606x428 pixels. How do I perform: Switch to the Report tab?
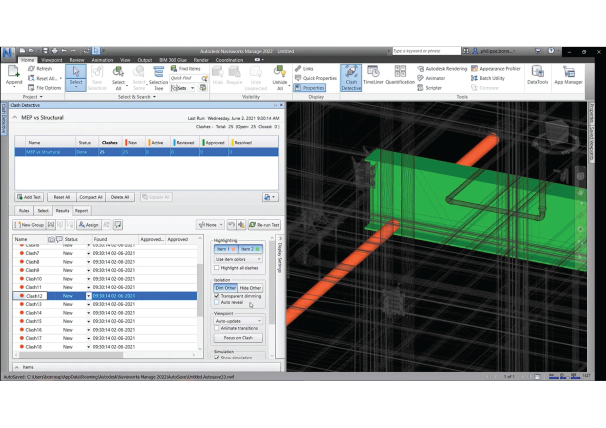click(81, 211)
